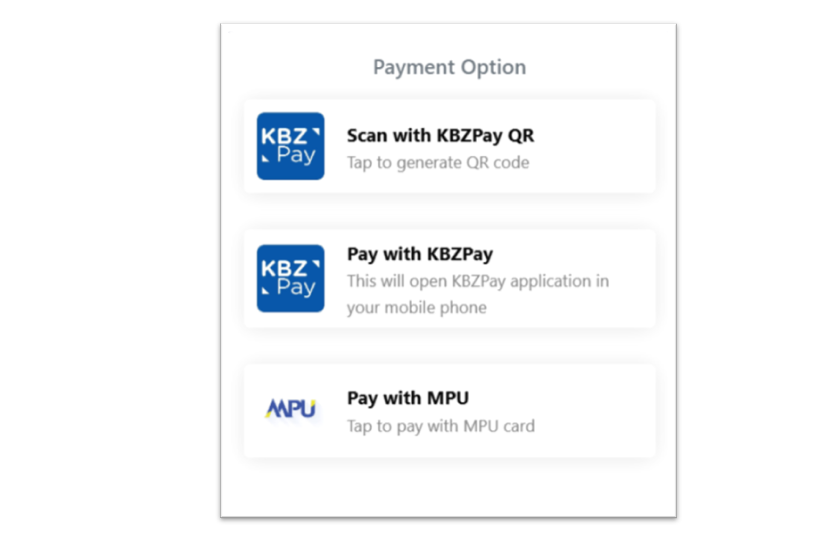Choose the Pay with KBZPay title

click(420, 254)
